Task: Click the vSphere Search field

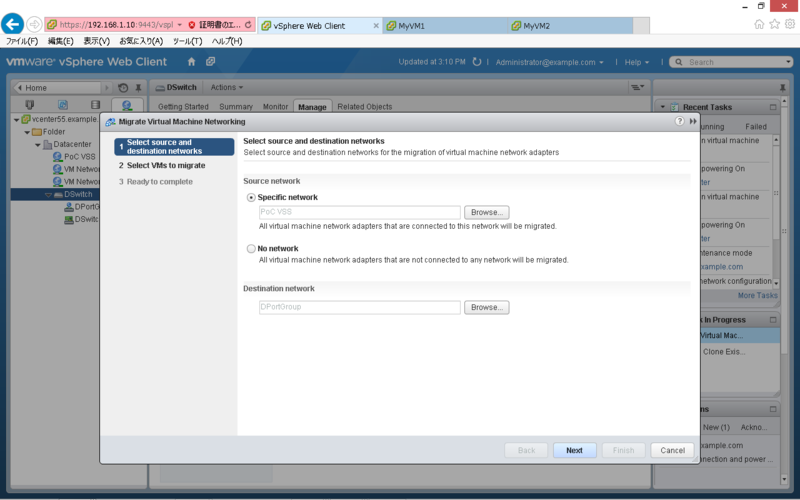Action: coord(733,62)
